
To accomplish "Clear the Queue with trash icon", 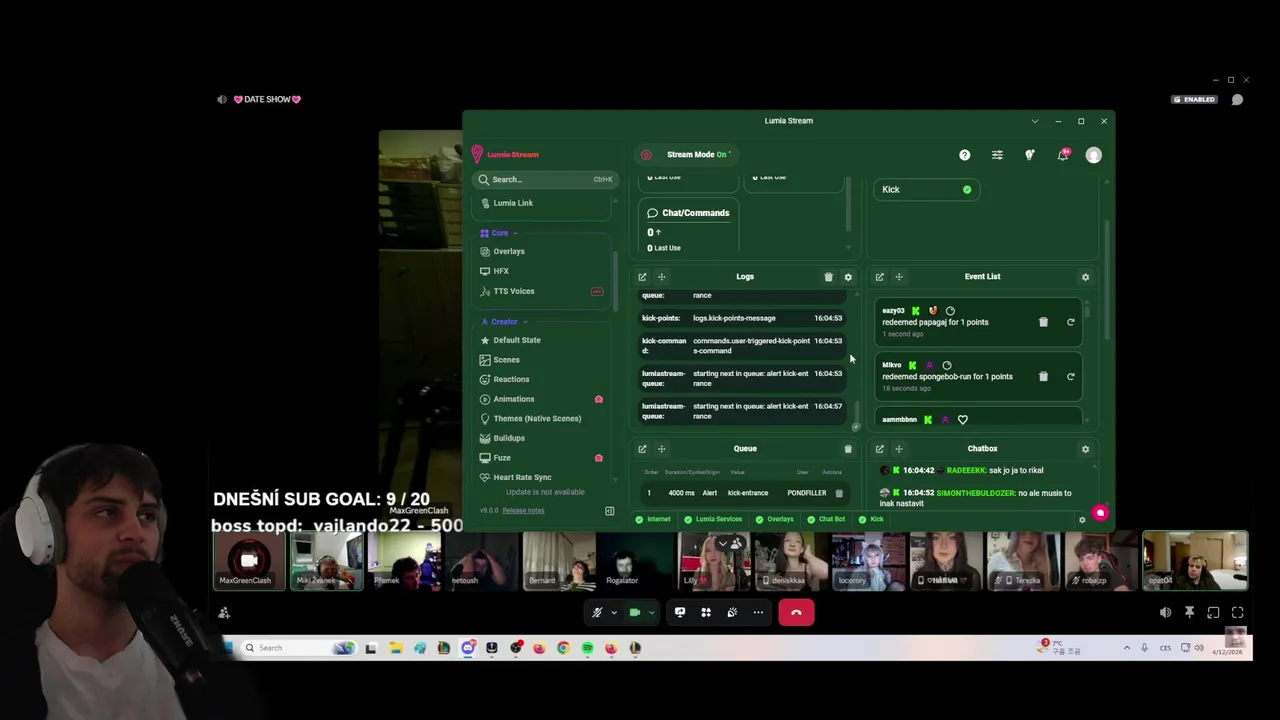I will 848,449.
